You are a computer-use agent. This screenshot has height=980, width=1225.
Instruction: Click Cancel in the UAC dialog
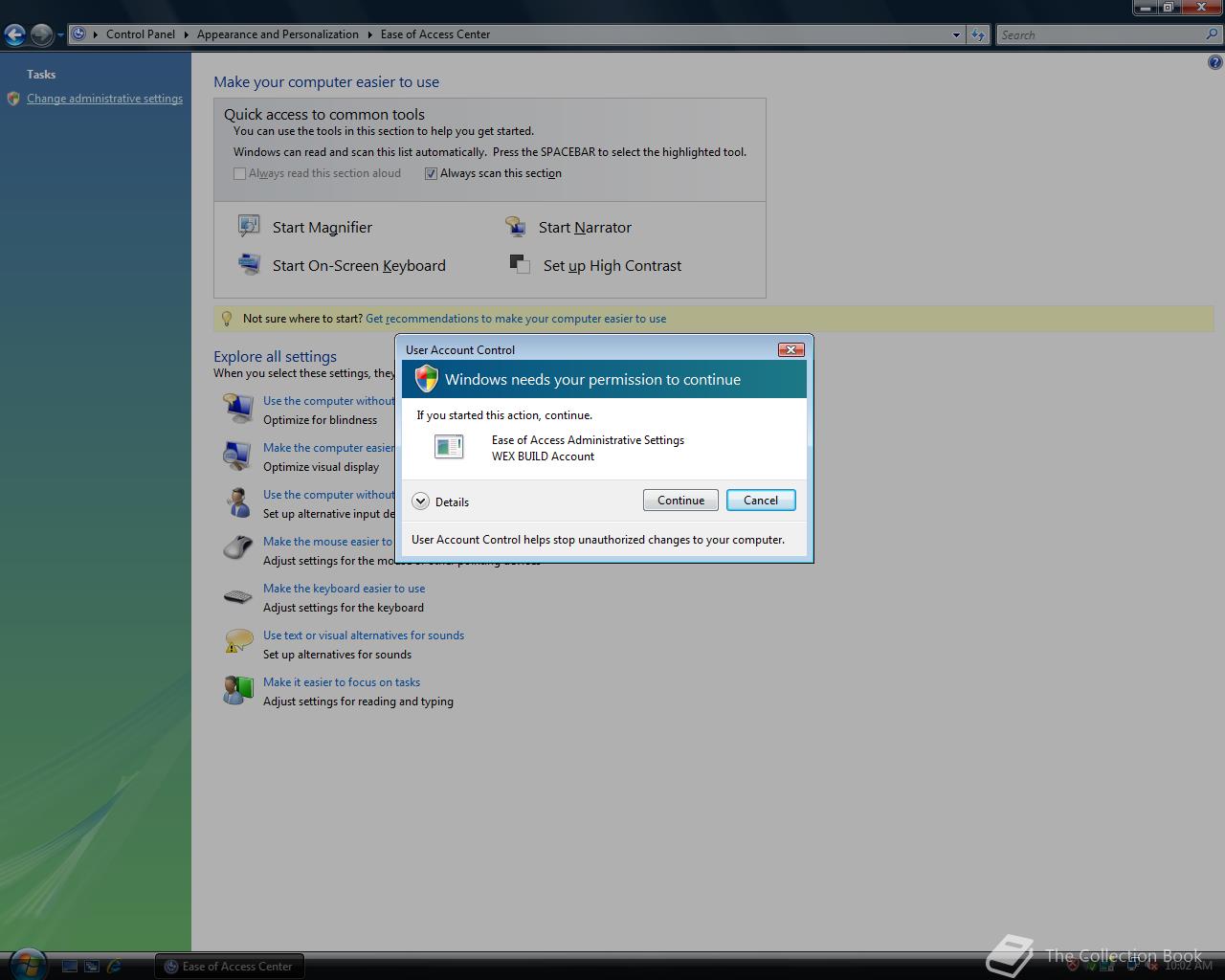click(761, 501)
